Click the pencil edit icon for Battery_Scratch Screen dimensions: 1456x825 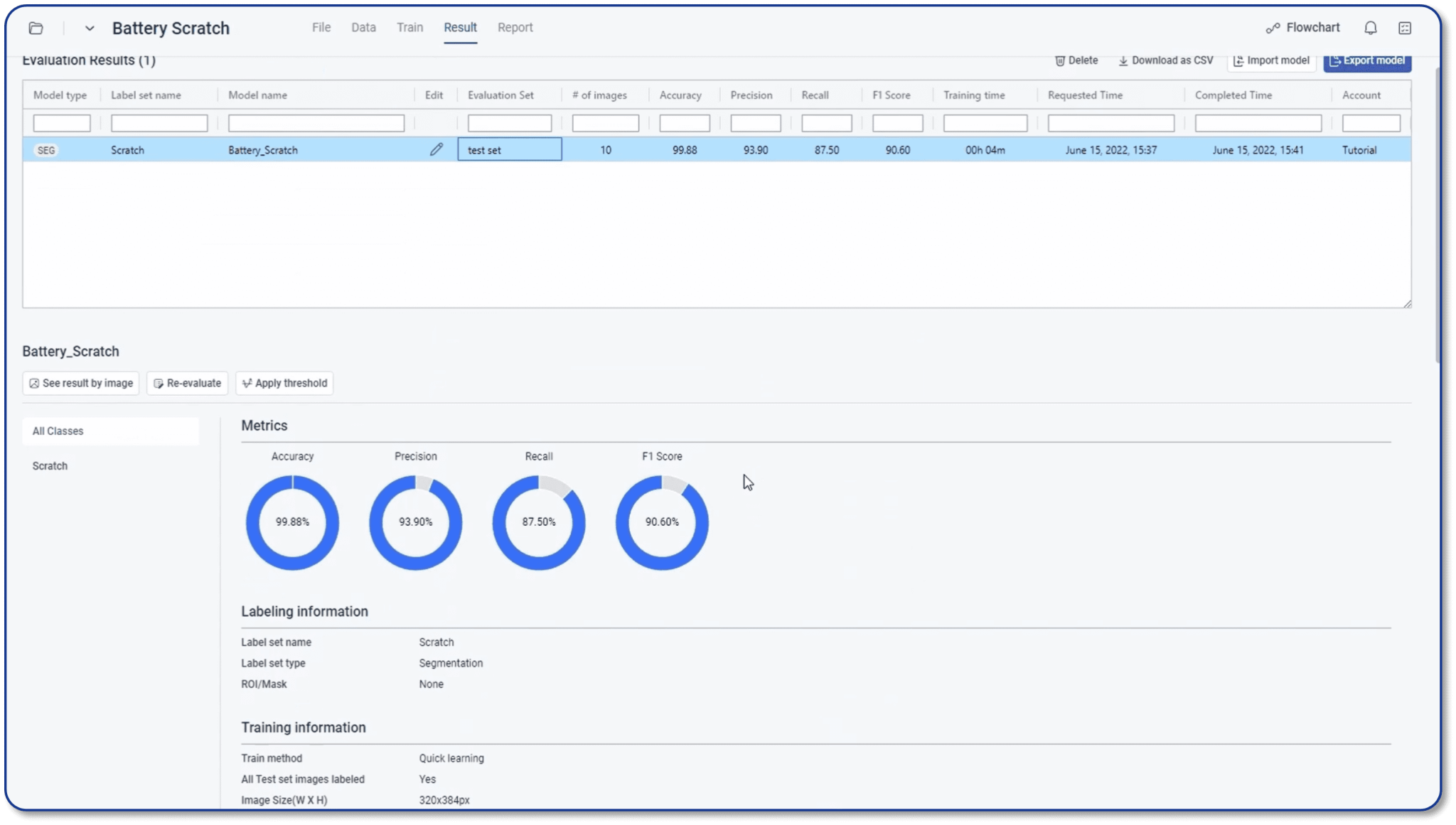[x=436, y=149]
